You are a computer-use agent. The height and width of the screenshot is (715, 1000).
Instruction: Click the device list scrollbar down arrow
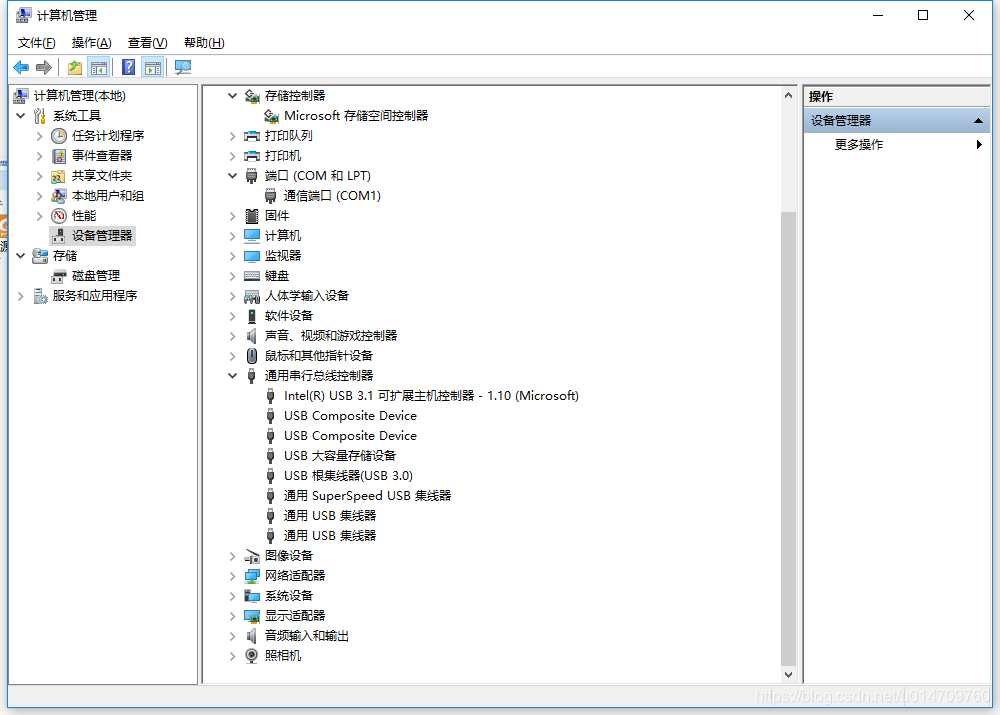pos(788,675)
